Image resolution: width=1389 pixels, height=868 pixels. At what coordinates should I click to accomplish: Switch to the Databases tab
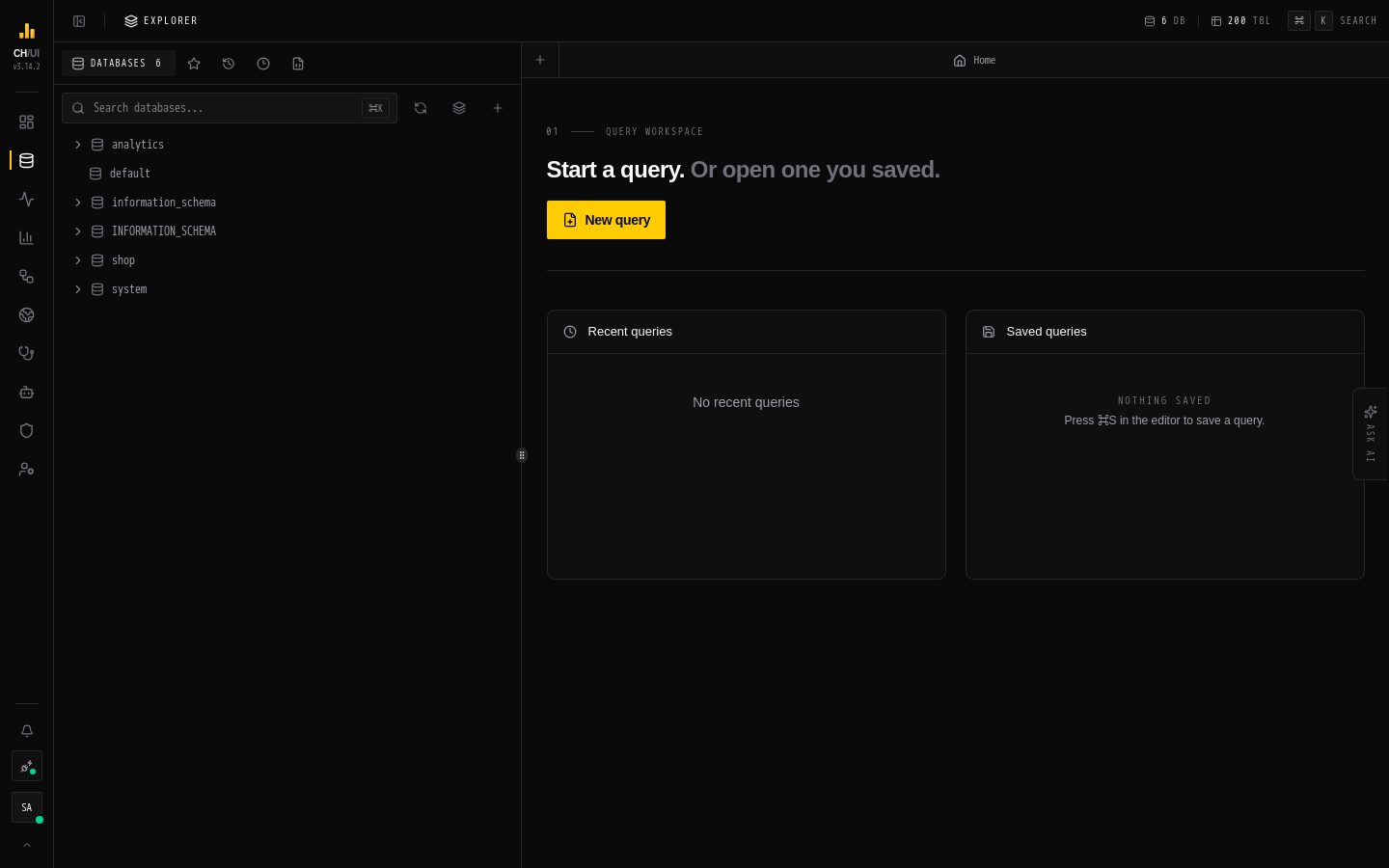coord(118,64)
